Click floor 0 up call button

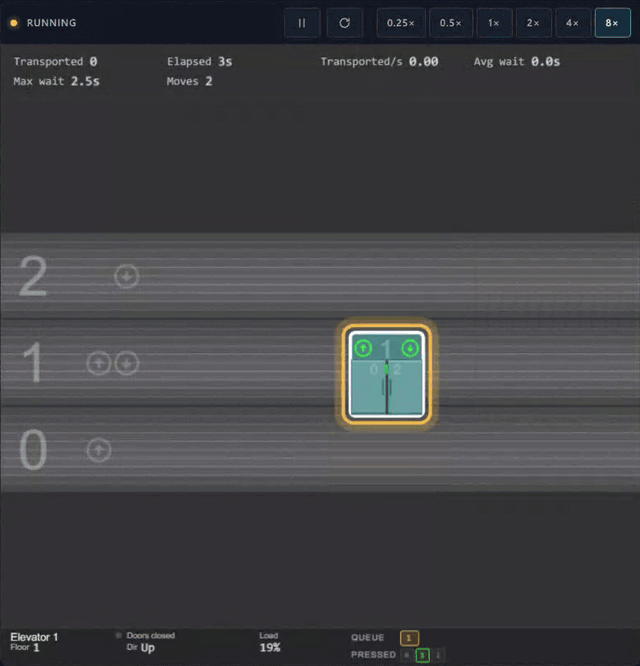click(99, 450)
